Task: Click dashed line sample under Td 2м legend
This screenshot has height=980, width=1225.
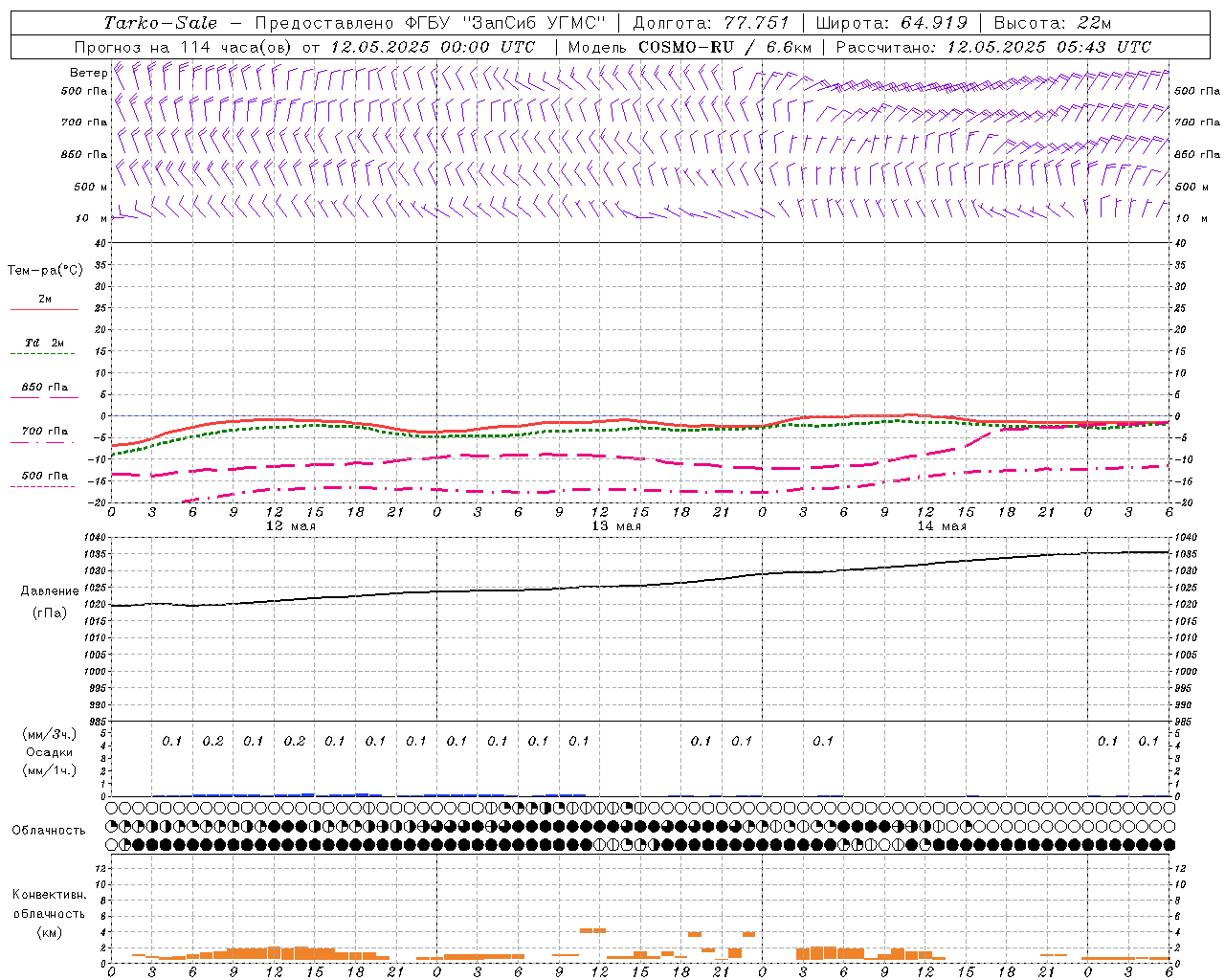Action: click(x=43, y=354)
